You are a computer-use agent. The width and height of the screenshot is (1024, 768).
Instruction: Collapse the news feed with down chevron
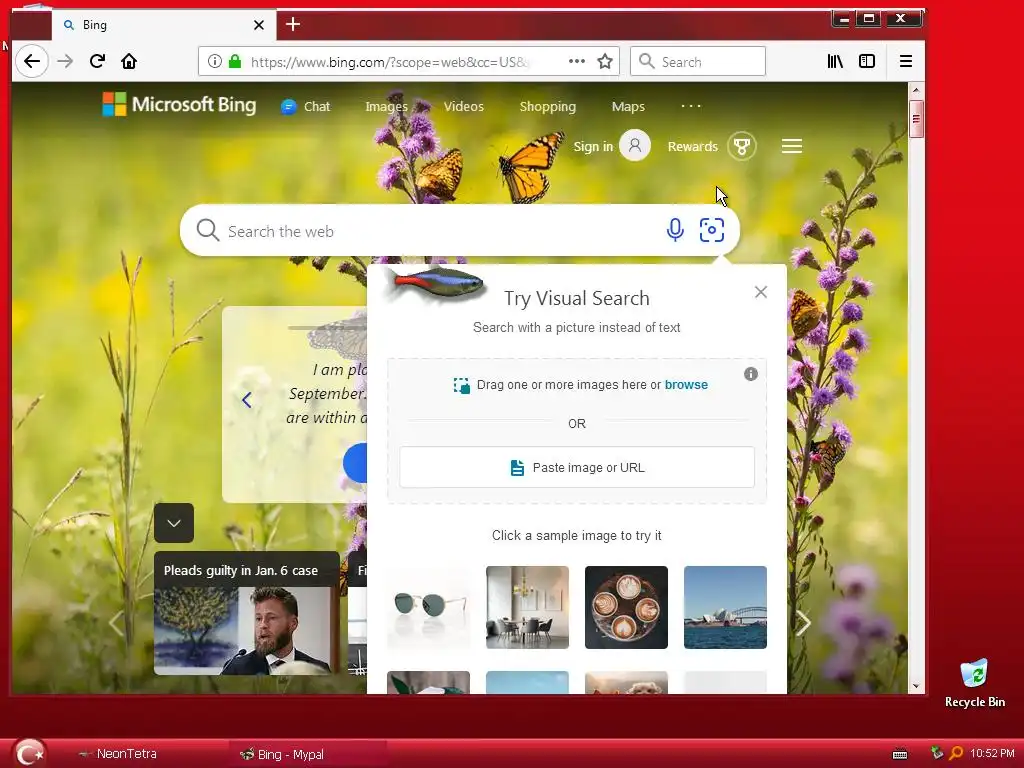[174, 523]
